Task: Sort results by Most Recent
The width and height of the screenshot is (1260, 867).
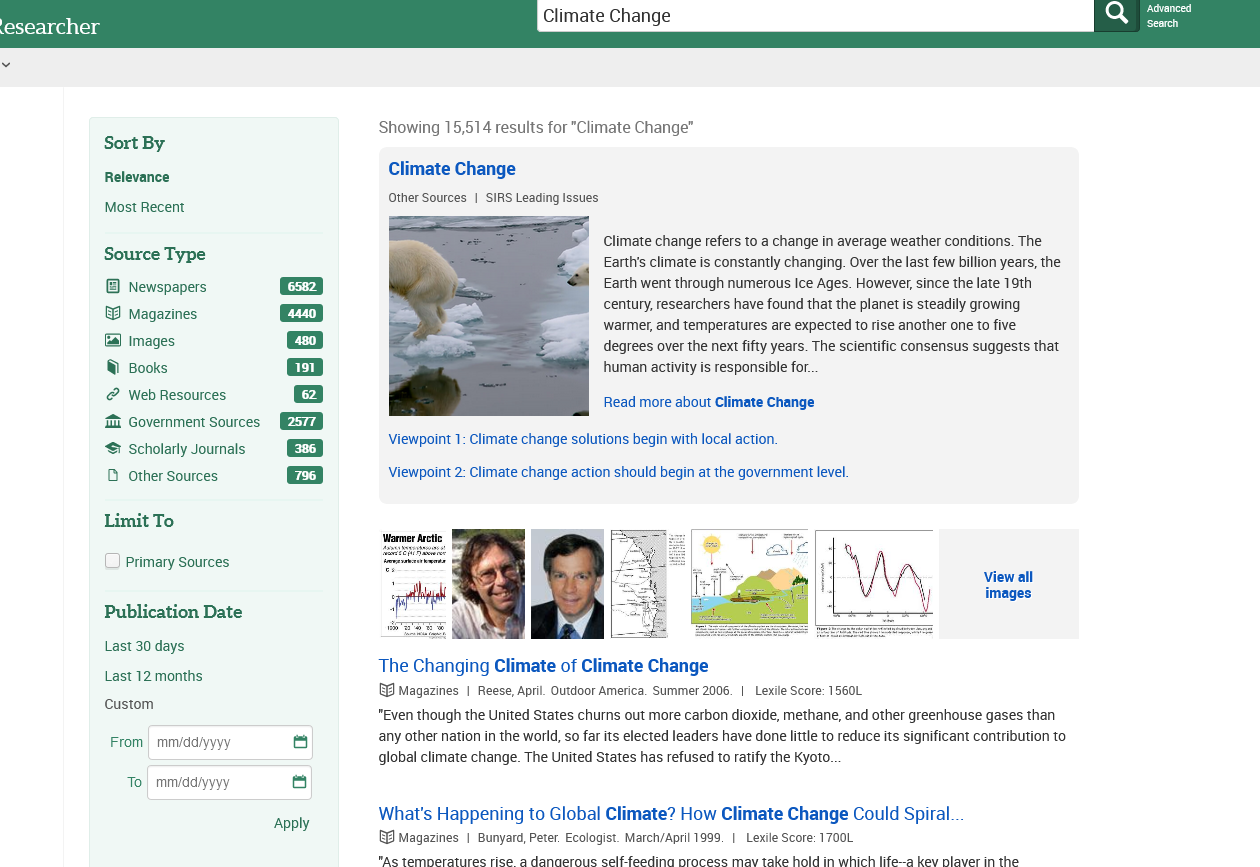Action: coord(144,207)
